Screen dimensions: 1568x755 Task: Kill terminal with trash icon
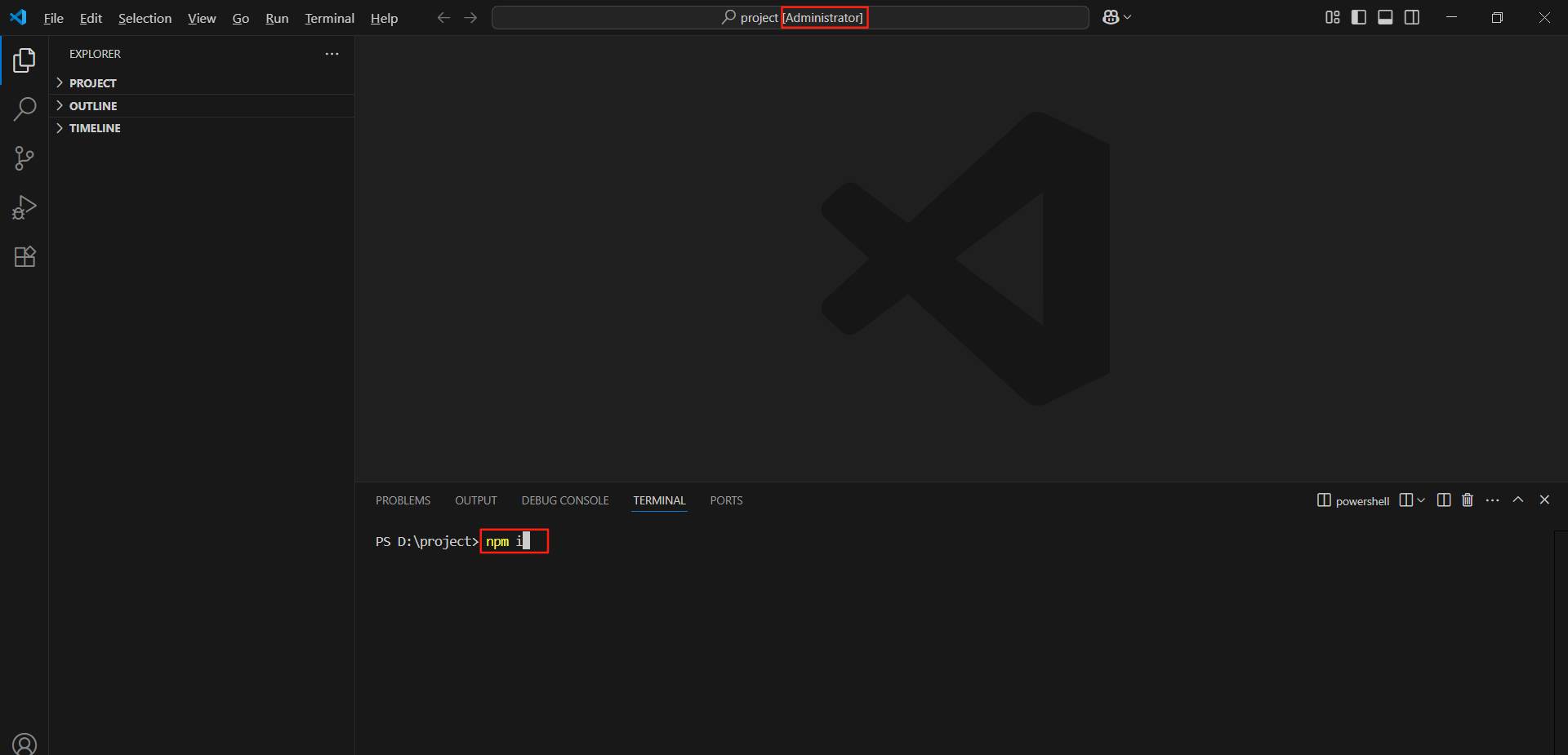coord(1468,500)
